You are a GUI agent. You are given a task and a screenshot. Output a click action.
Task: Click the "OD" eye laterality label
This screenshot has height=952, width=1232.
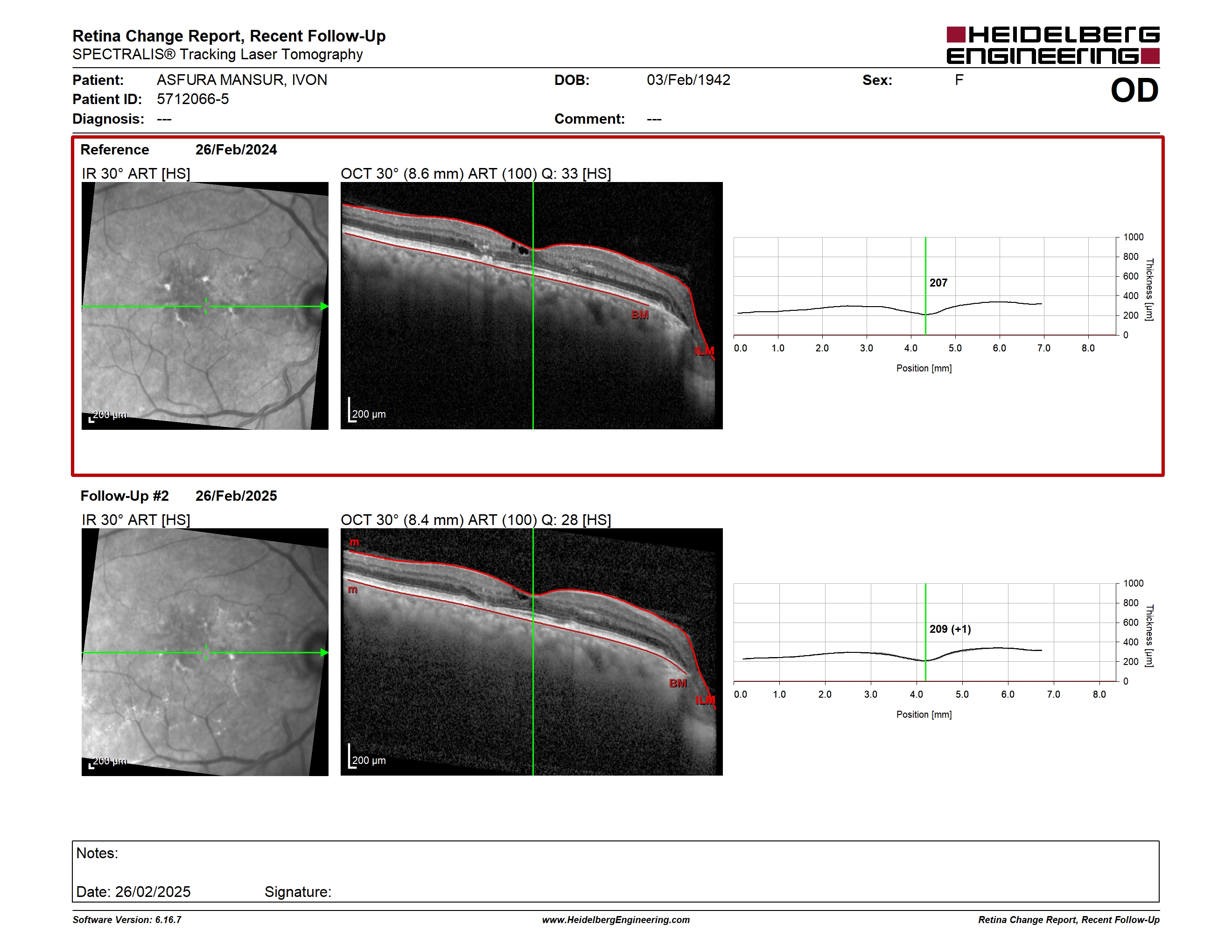[1134, 90]
